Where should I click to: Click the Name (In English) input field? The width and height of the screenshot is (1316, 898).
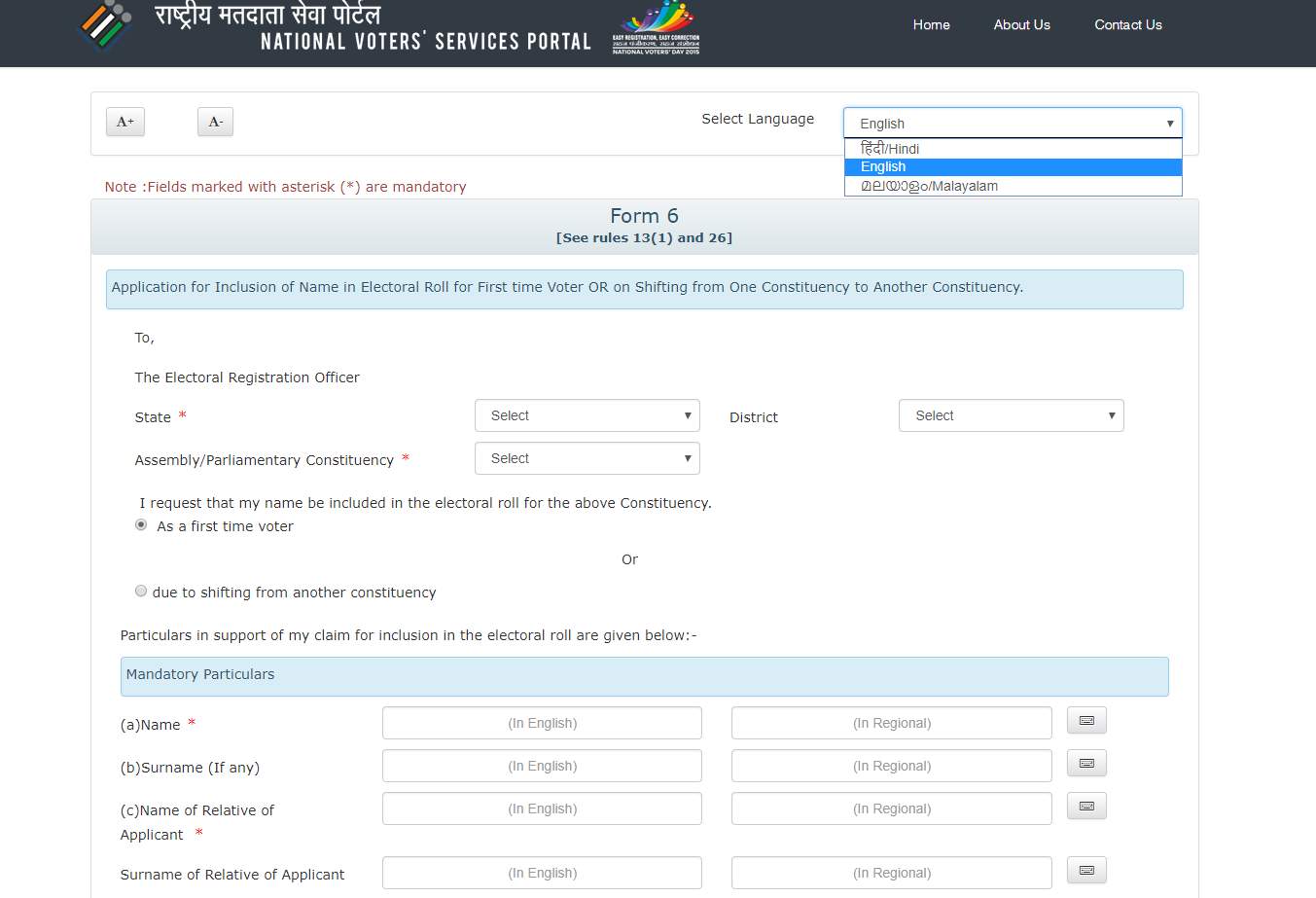541,722
